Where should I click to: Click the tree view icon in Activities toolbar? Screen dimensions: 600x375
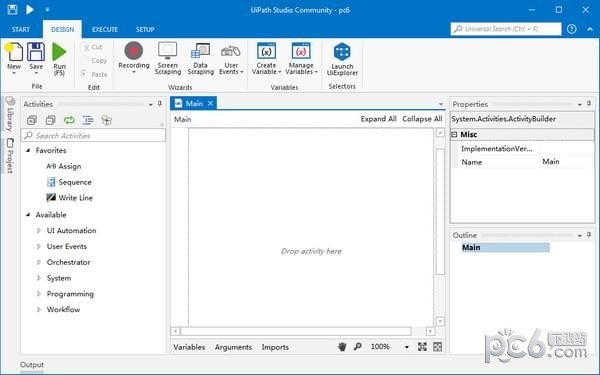(x=88, y=120)
